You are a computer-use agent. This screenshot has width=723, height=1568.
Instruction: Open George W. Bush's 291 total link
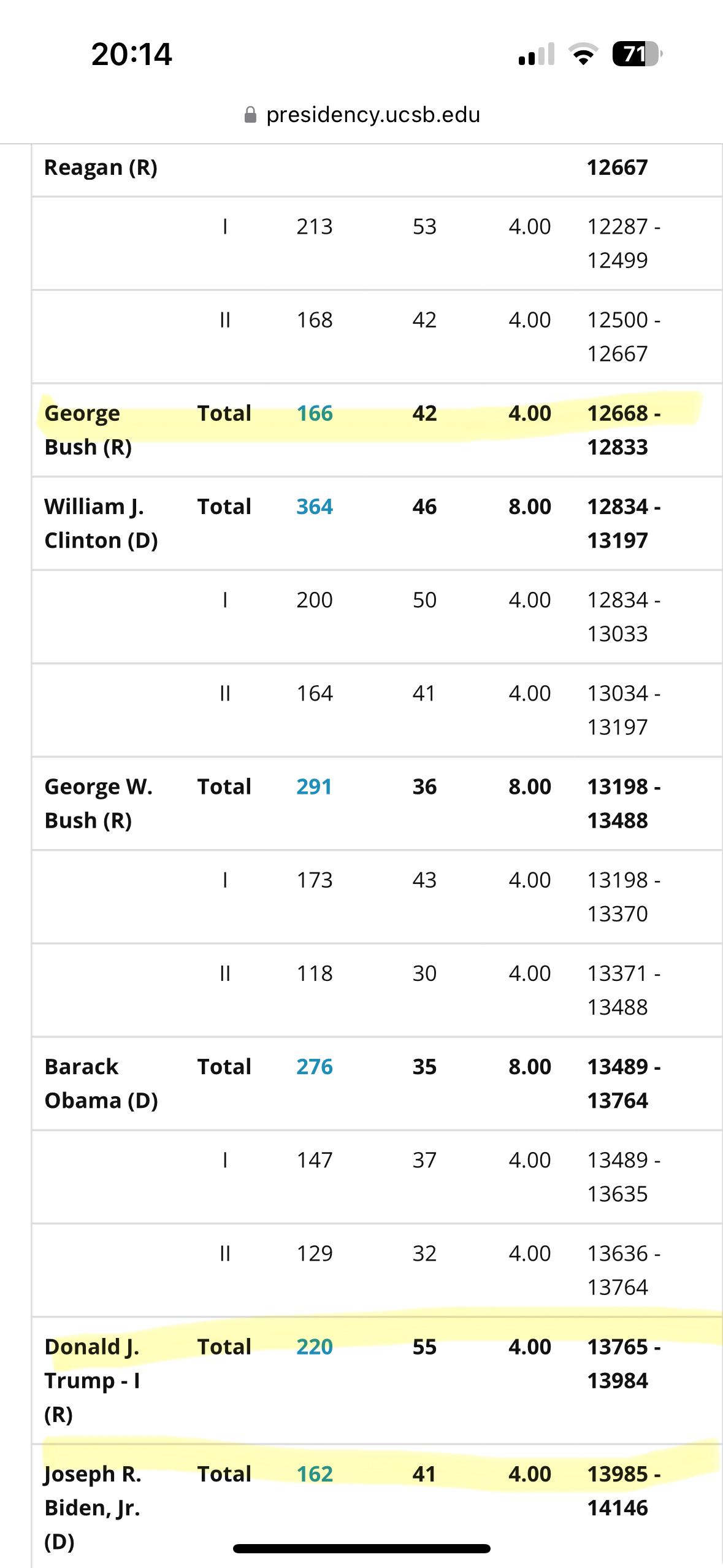pyautogui.click(x=314, y=786)
